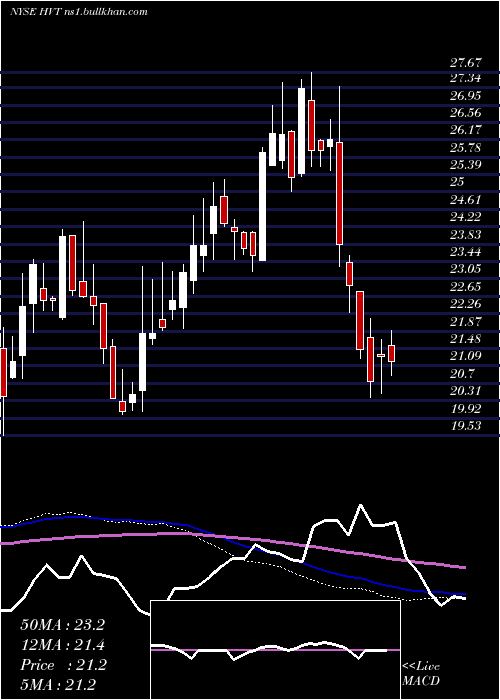Click the 19.92 price axis label
Screen dimensions: 500x700
pyautogui.click(x=466, y=408)
